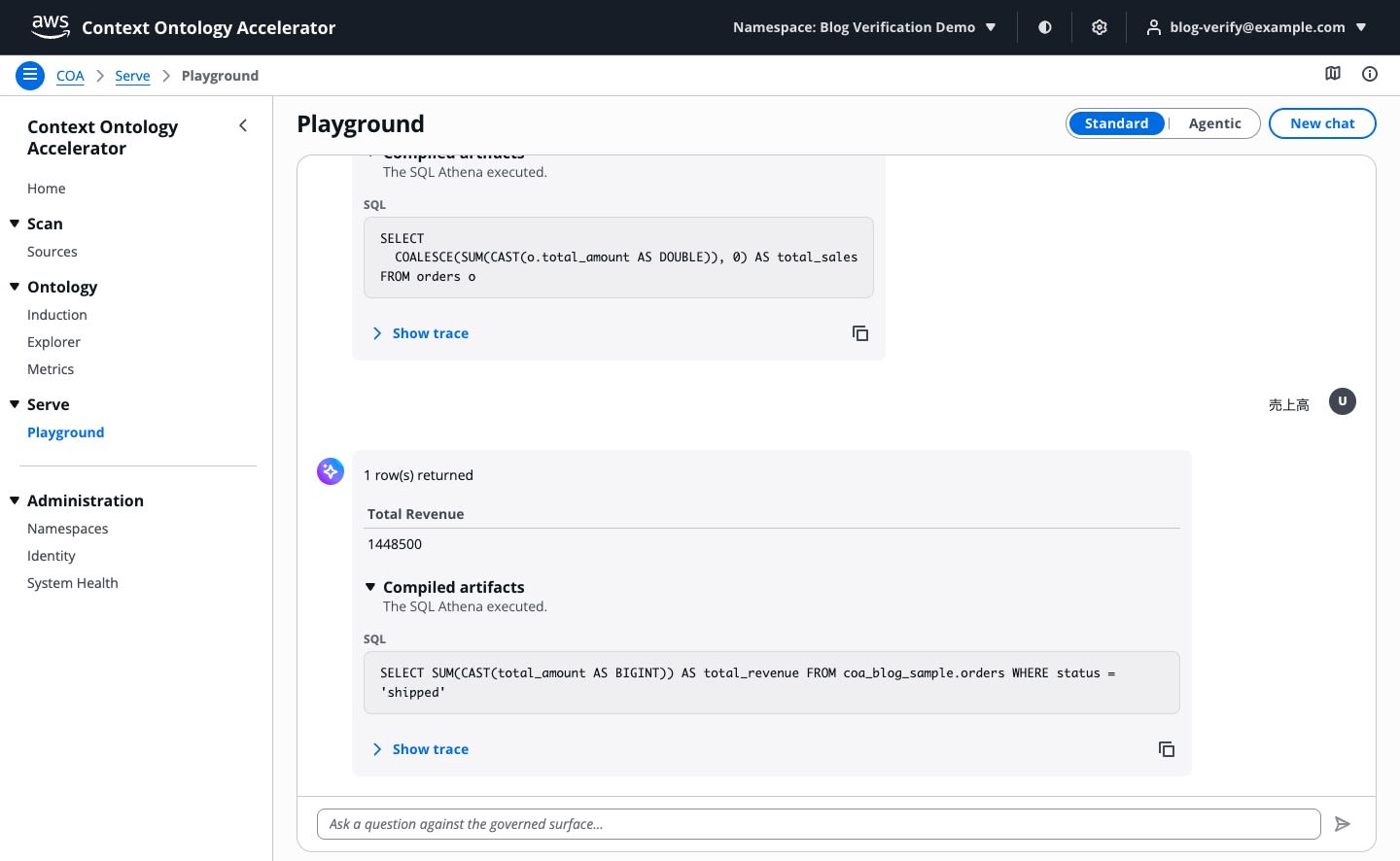Open the hamburger navigation menu button
This screenshot has height=861, width=1400.
tap(30, 75)
